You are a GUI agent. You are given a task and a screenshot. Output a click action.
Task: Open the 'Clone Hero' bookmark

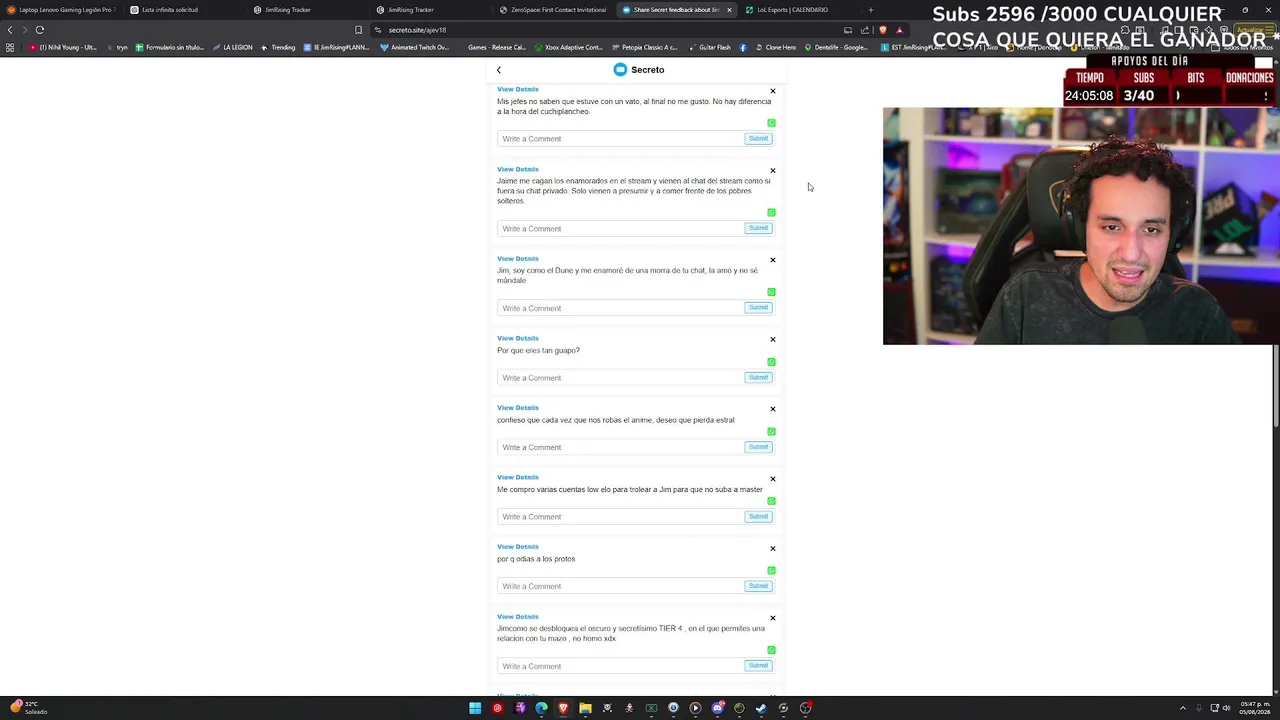[x=774, y=48]
